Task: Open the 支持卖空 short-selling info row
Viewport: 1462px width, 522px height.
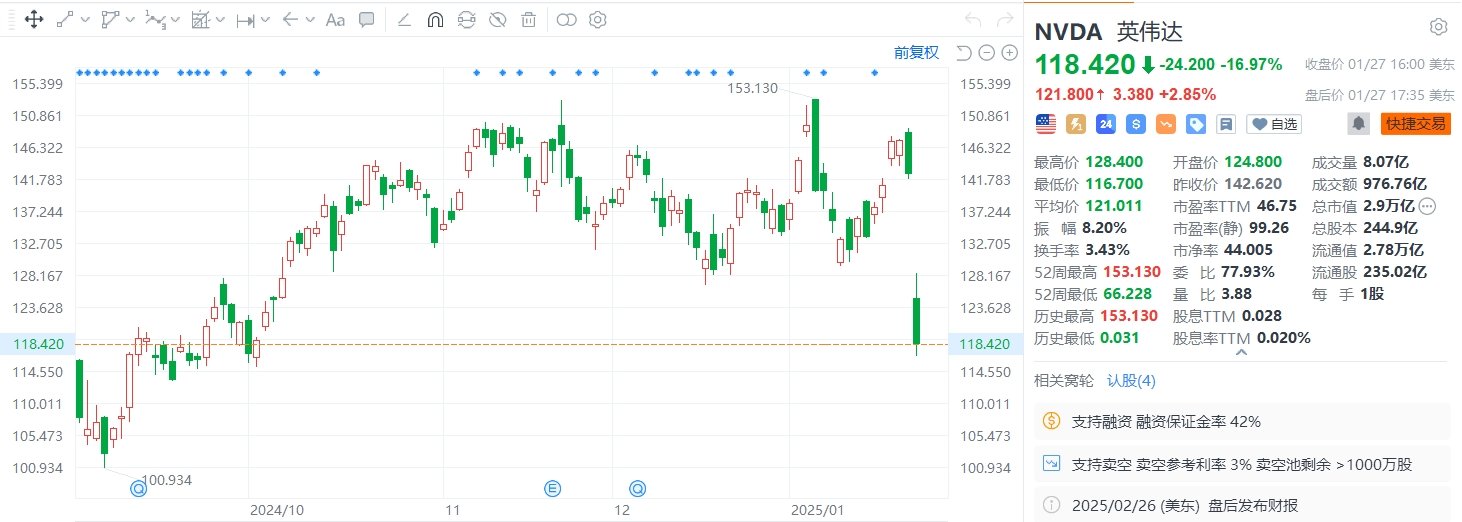Action: tap(1242, 464)
